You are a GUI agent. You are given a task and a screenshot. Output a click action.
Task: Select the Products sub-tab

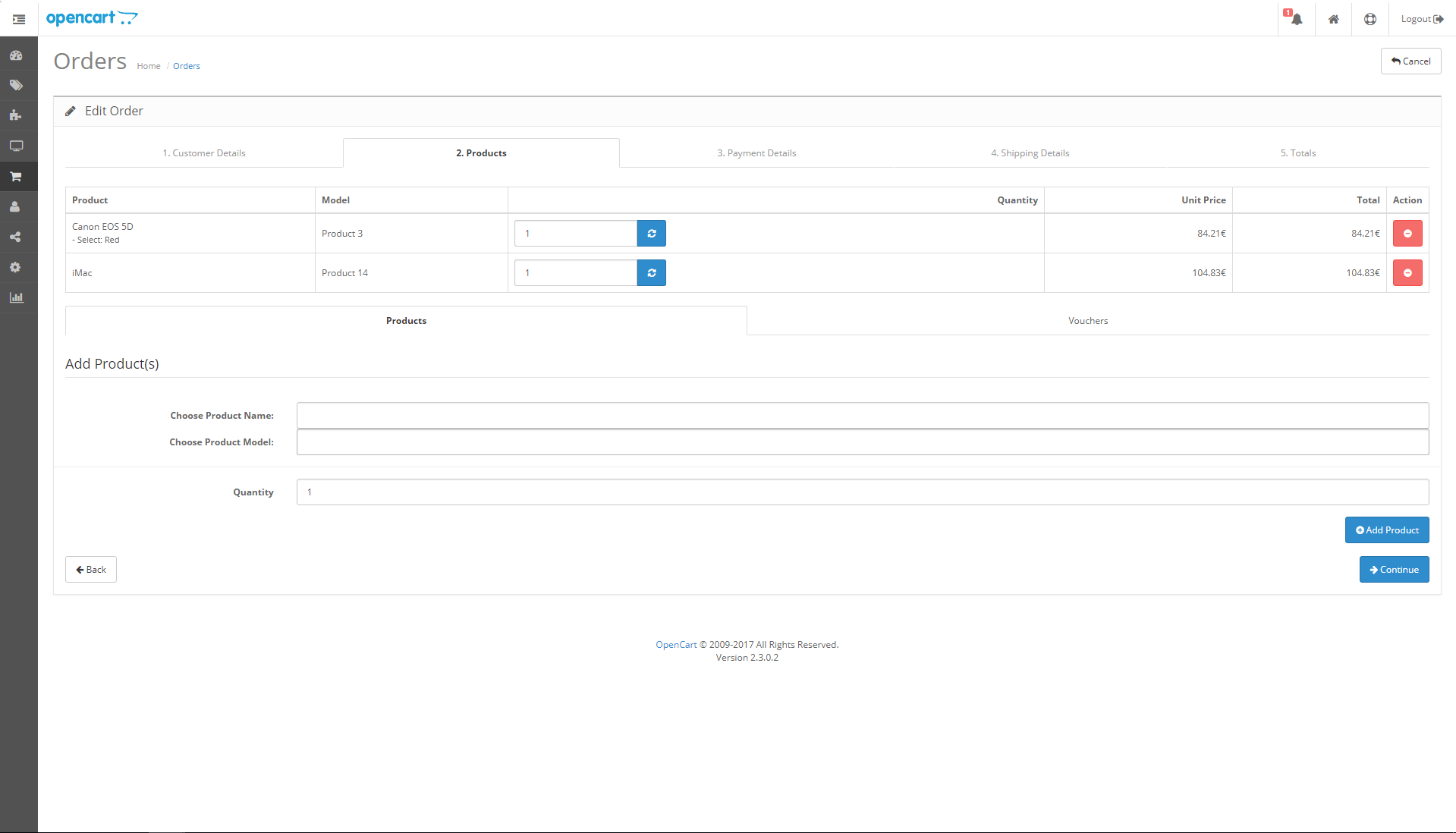point(406,321)
